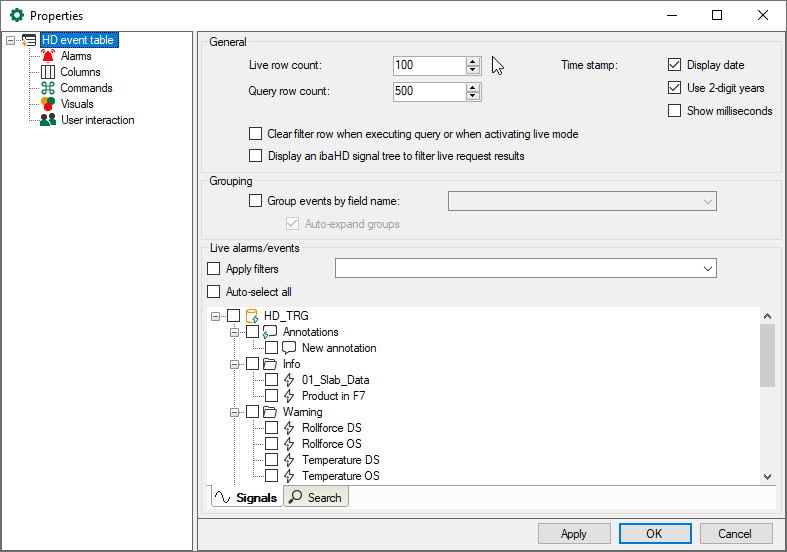This screenshot has height=552, width=787.
Task: Click the Info folder icon
Action: (271, 364)
